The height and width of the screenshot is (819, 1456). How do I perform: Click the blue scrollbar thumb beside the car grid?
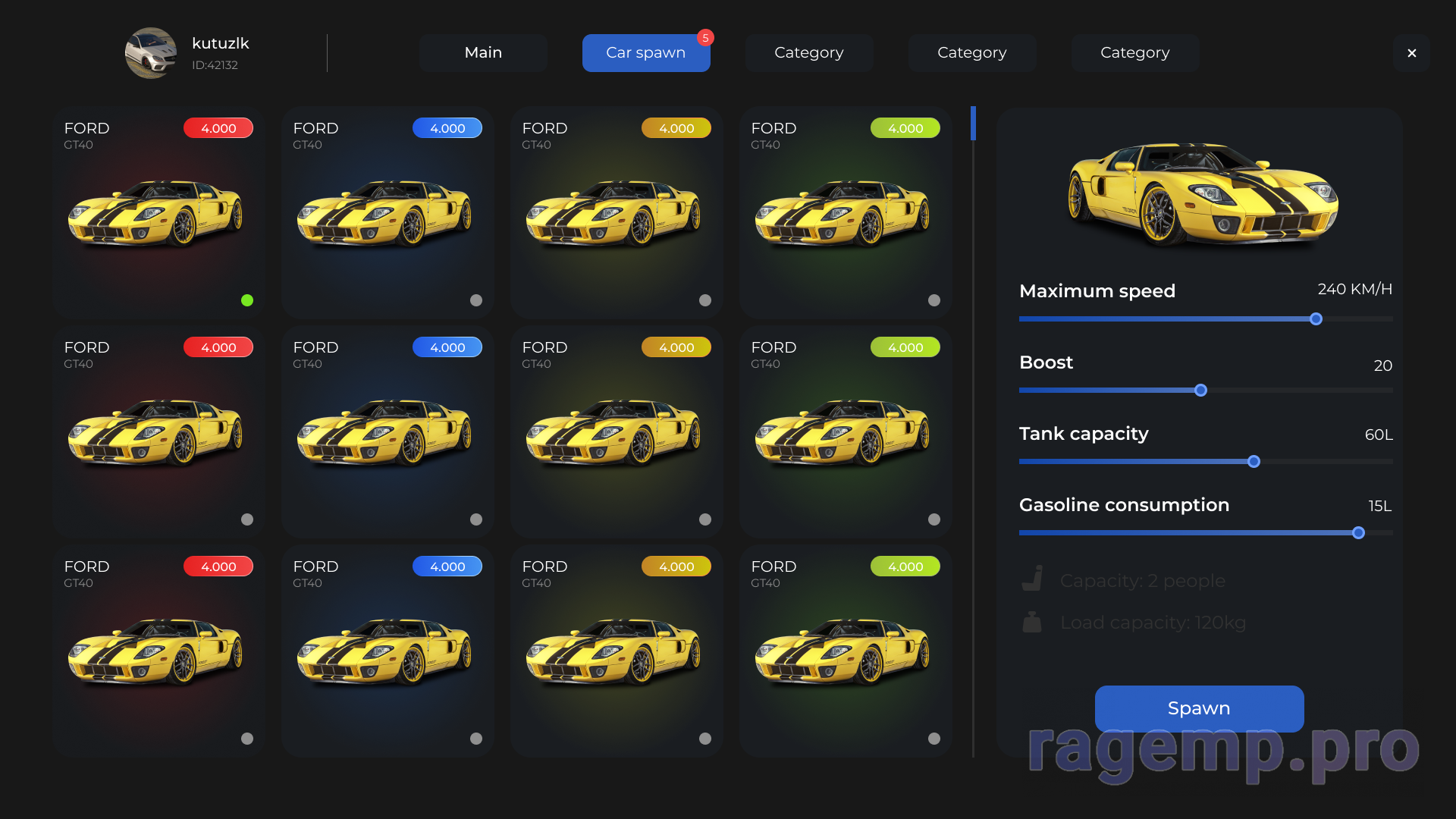[x=973, y=124]
